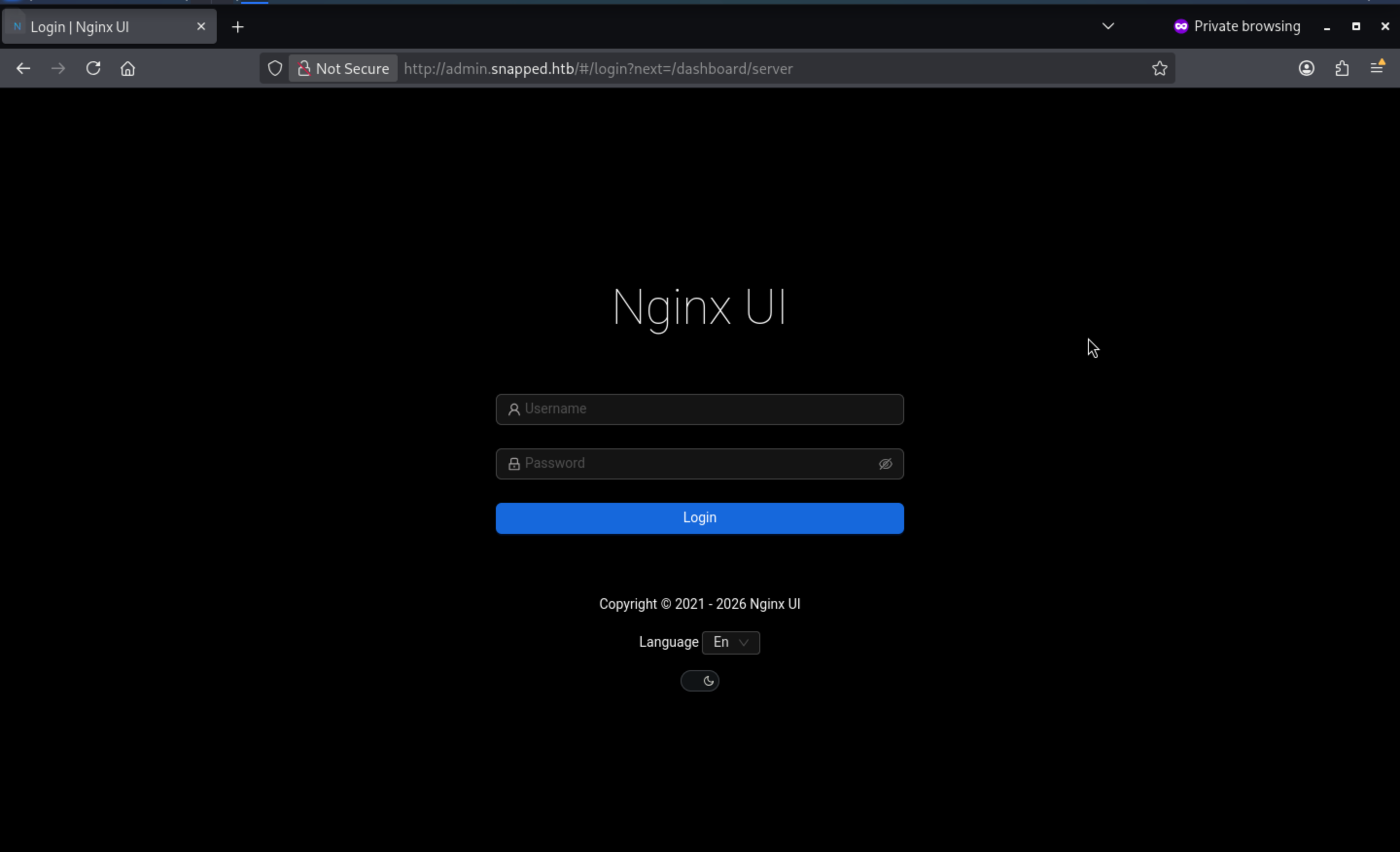Close the Login | Nginx UI tab
The image size is (1400, 852).
[x=201, y=27]
